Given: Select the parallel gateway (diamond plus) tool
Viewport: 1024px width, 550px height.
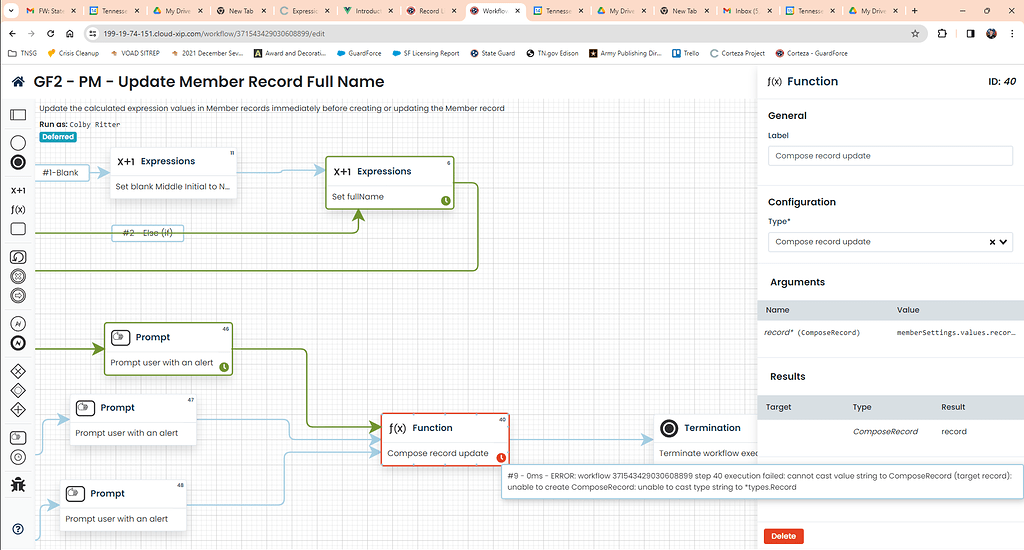Looking at the screenshot, I should click(18, 410).
